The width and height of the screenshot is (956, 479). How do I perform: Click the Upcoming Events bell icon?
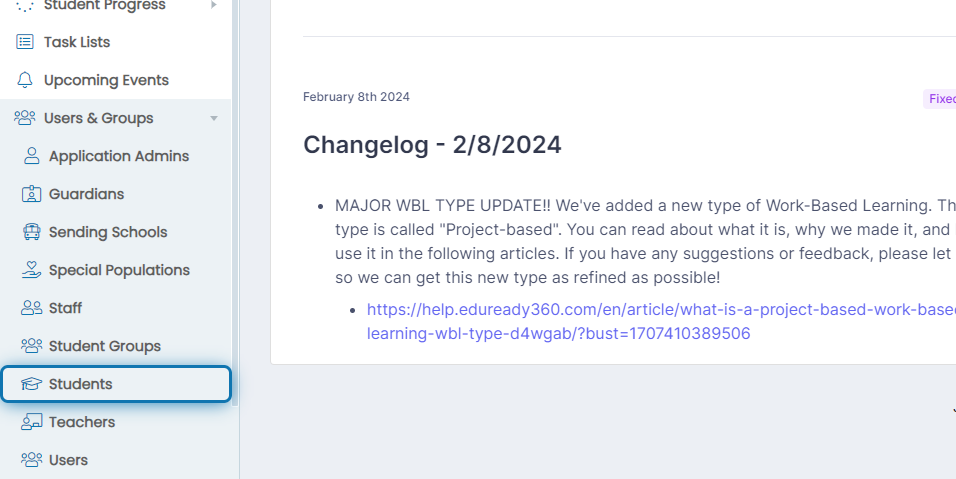24,80
